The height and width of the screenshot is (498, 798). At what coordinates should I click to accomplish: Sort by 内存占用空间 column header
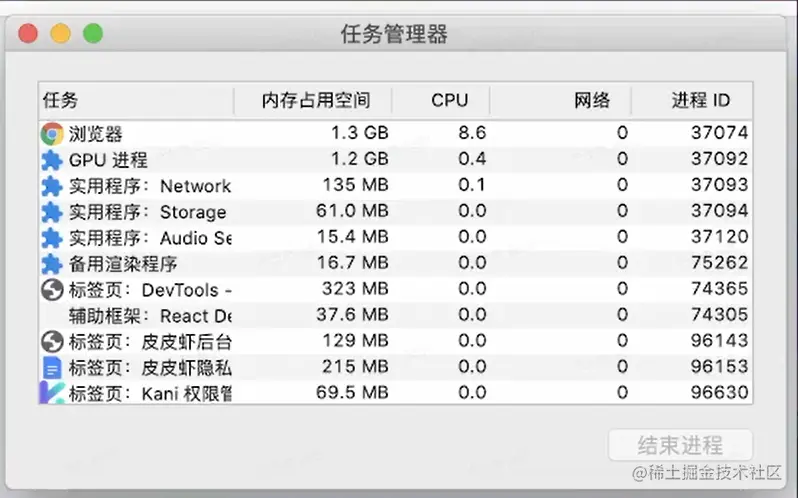coord(315,101)
